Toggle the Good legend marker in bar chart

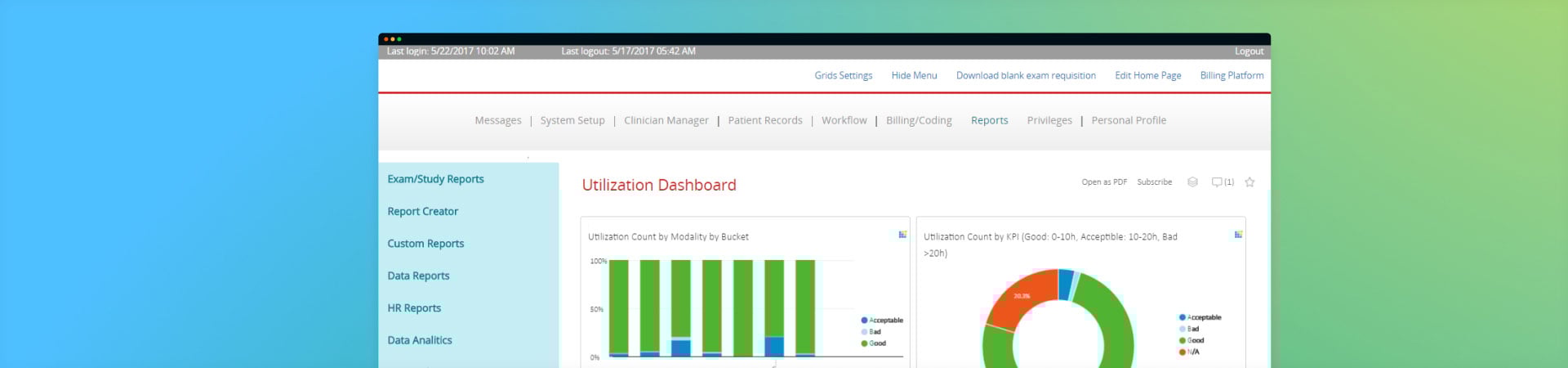(x=864, y=343)
